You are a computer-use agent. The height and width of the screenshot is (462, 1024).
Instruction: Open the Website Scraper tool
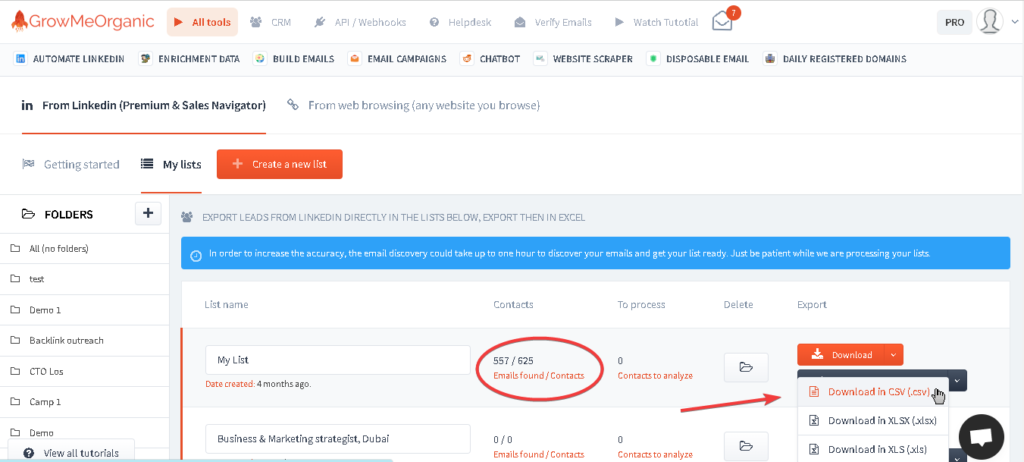pos(583,59)
